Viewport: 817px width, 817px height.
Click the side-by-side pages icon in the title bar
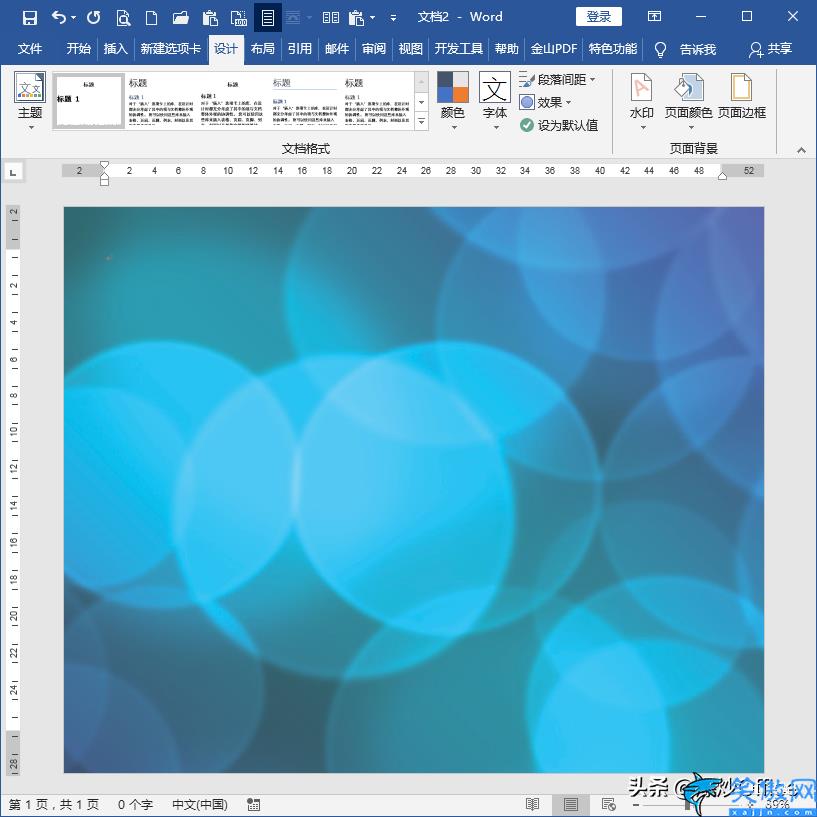[330, 18]
